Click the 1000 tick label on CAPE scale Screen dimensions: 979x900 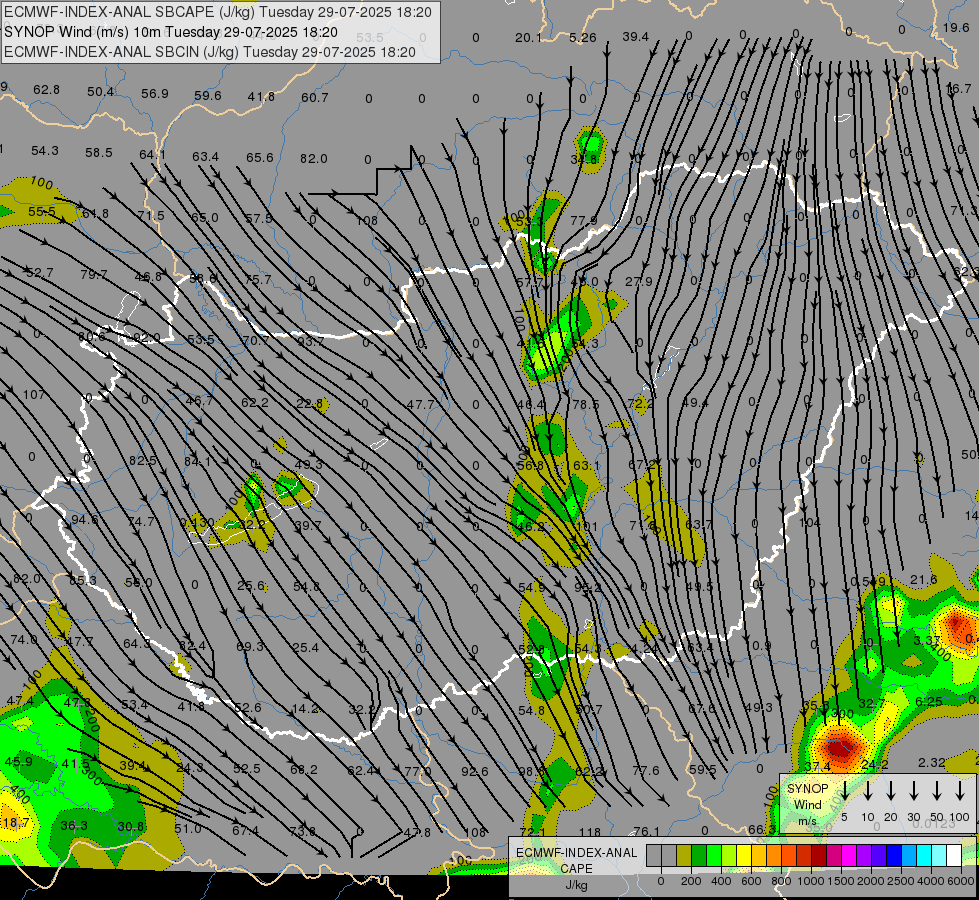(x=811, y=881)
